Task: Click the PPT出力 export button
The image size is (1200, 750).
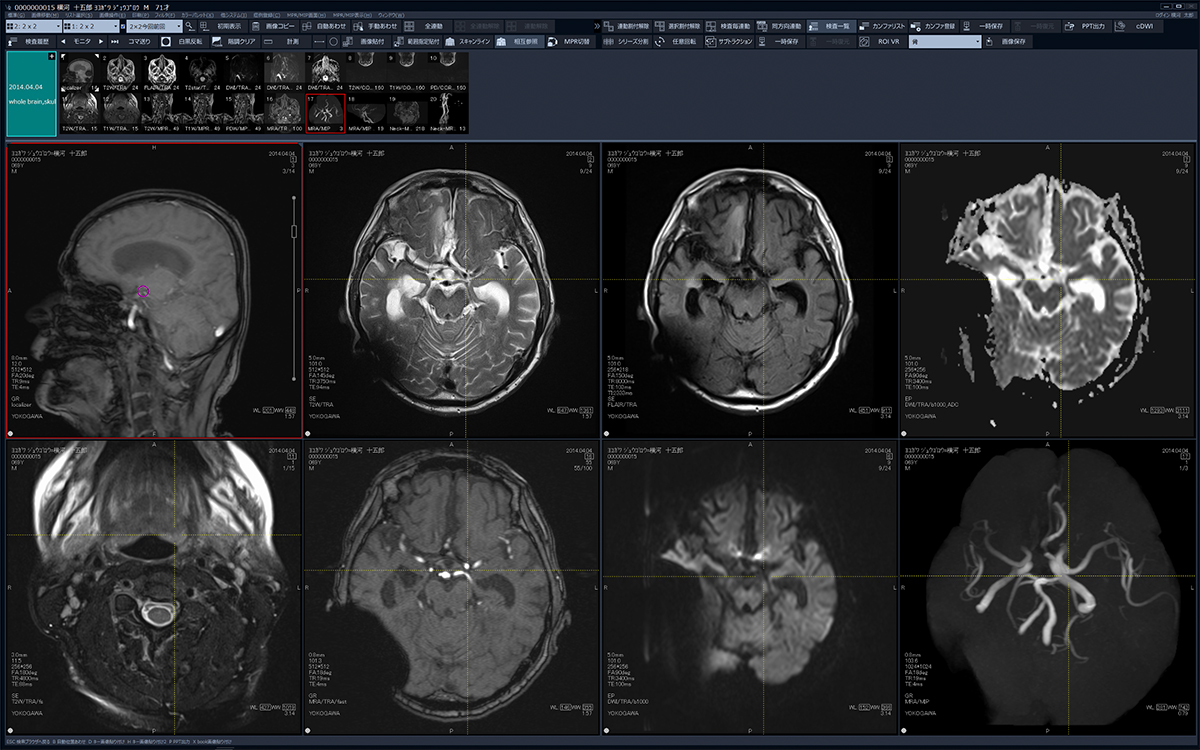Action: pyautogui.click(x=1089, y=25)
